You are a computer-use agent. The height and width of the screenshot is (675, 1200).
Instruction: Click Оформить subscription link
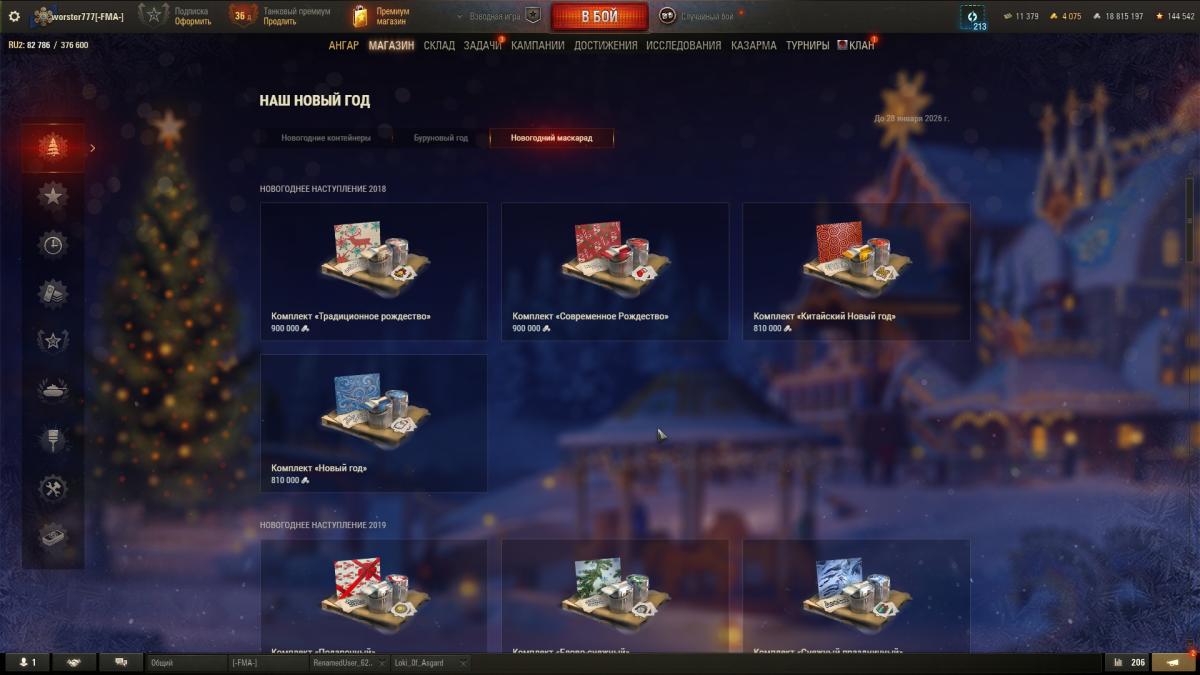(x=193, y=21)
